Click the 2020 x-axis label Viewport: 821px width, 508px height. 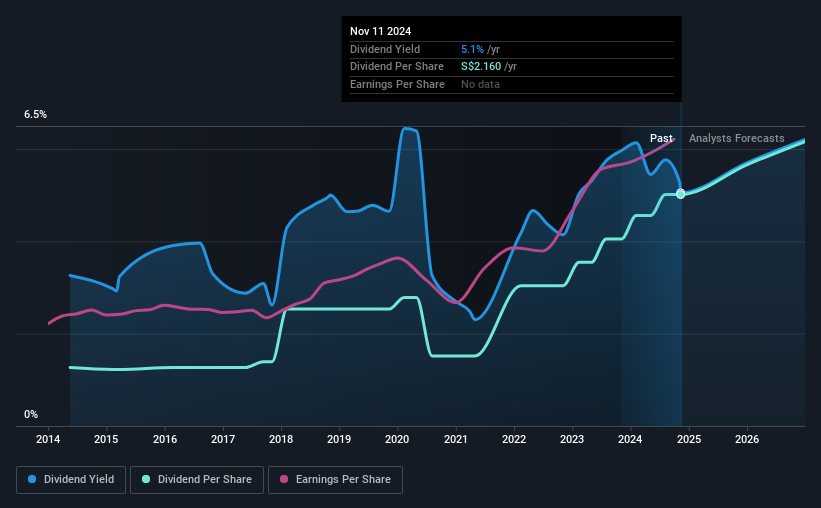point(397,439)
